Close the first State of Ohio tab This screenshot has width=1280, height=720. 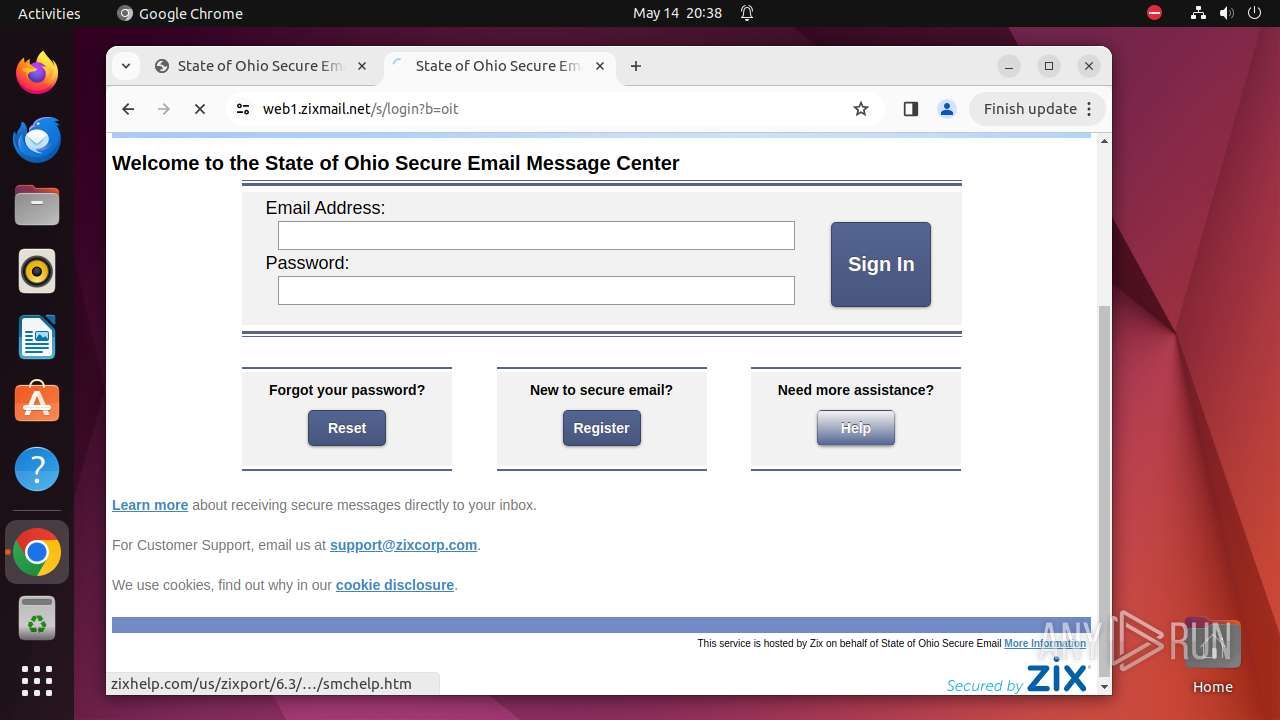pos(362,66)
